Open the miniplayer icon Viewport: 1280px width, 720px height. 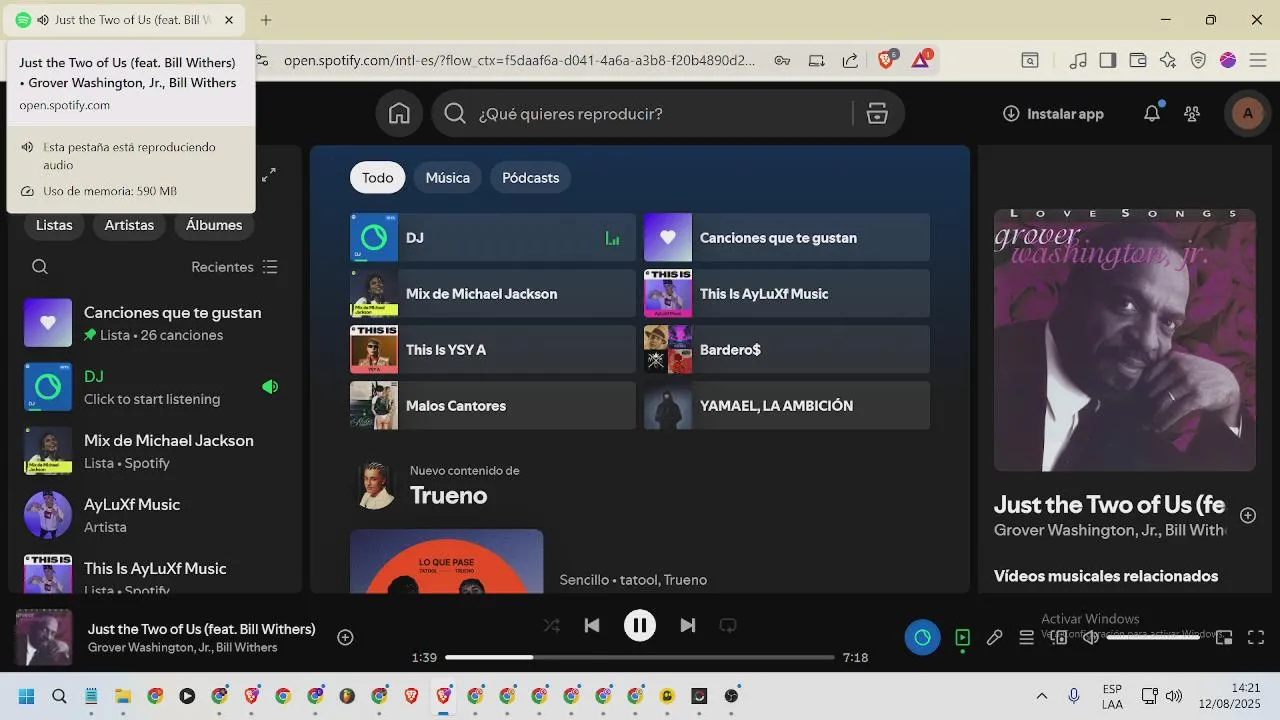click(1224, 637)
